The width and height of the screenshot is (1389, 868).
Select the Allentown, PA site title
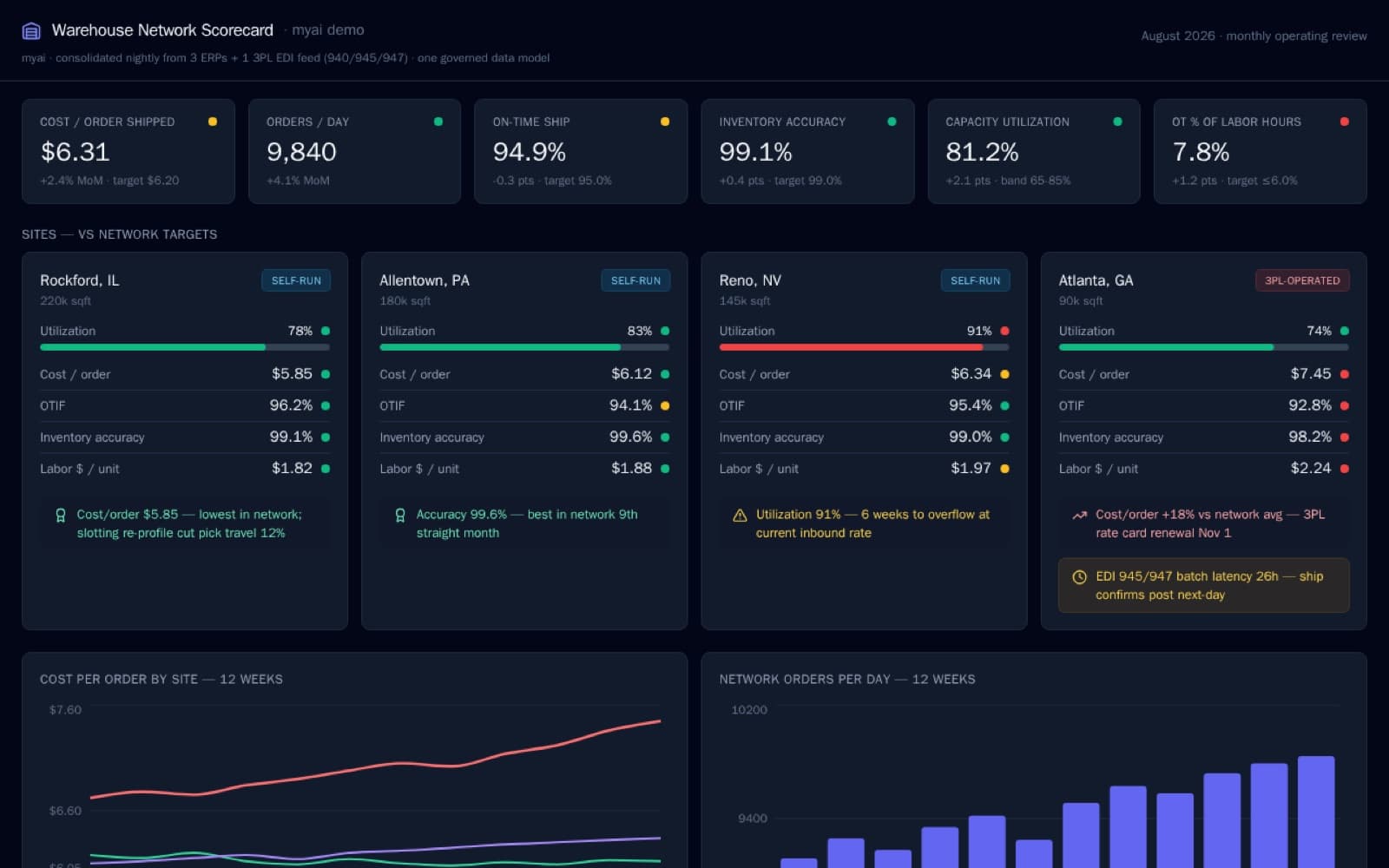(x=425, y=280)
